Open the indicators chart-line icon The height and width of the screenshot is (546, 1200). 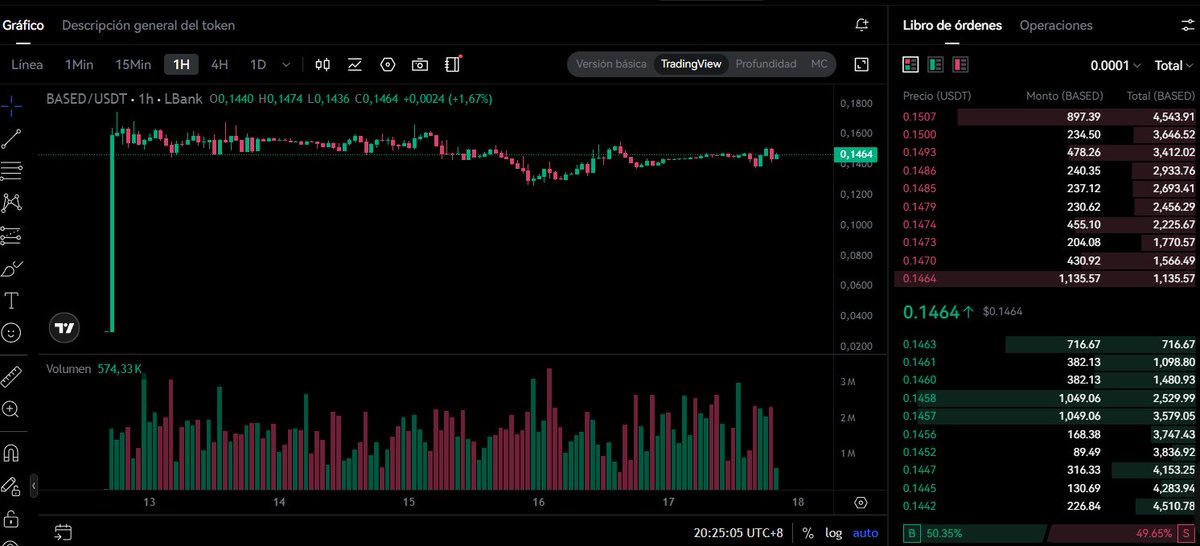click(355, 64)
